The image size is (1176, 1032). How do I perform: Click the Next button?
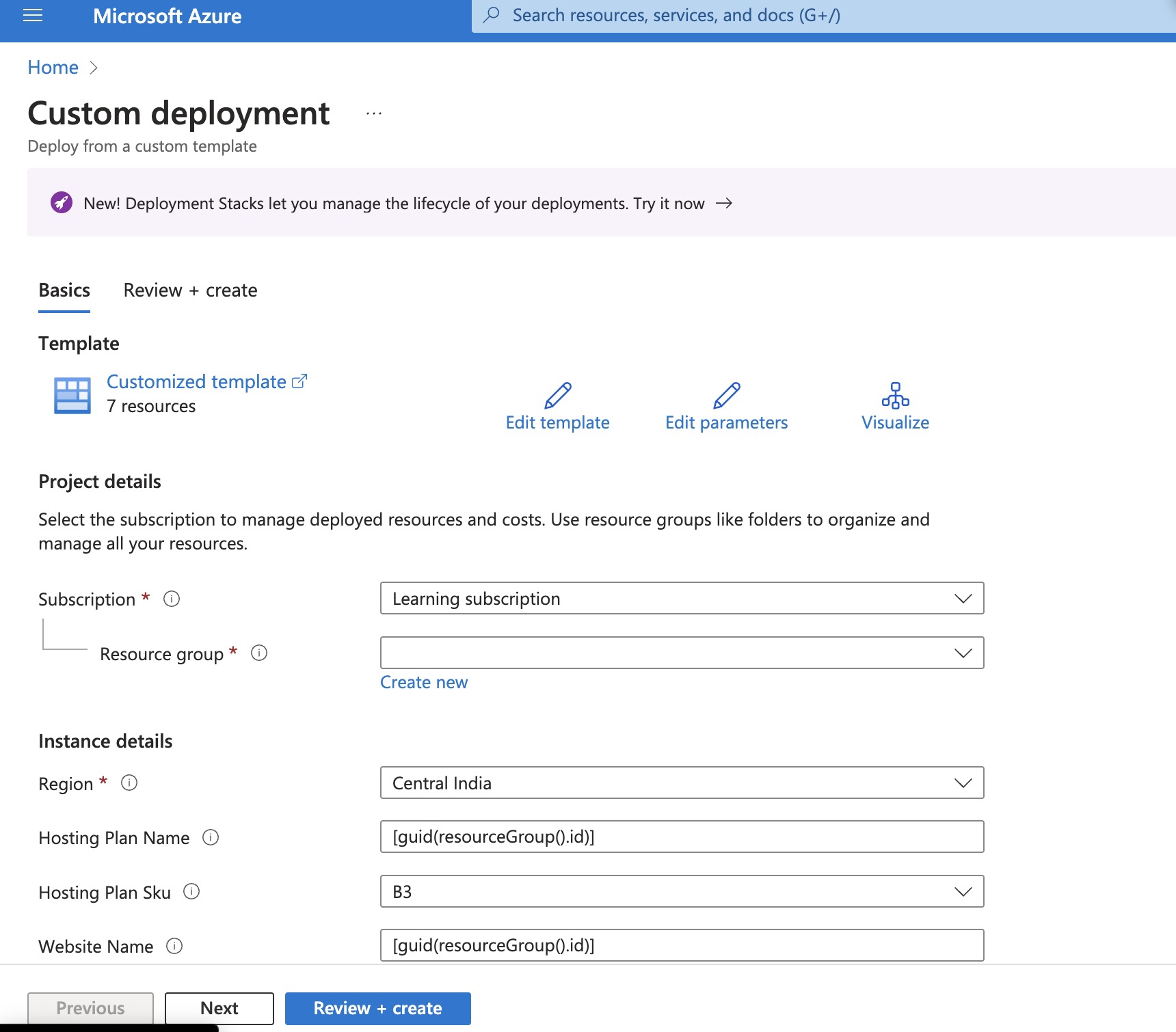click(x=219, y=1008)
